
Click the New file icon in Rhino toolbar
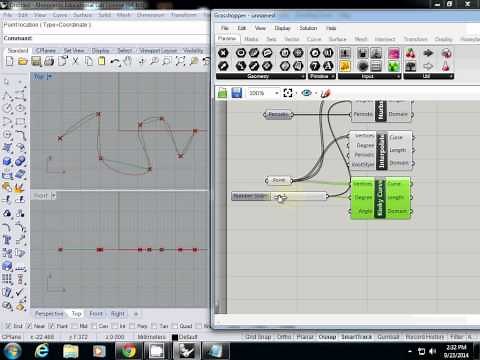pos(10,61)
